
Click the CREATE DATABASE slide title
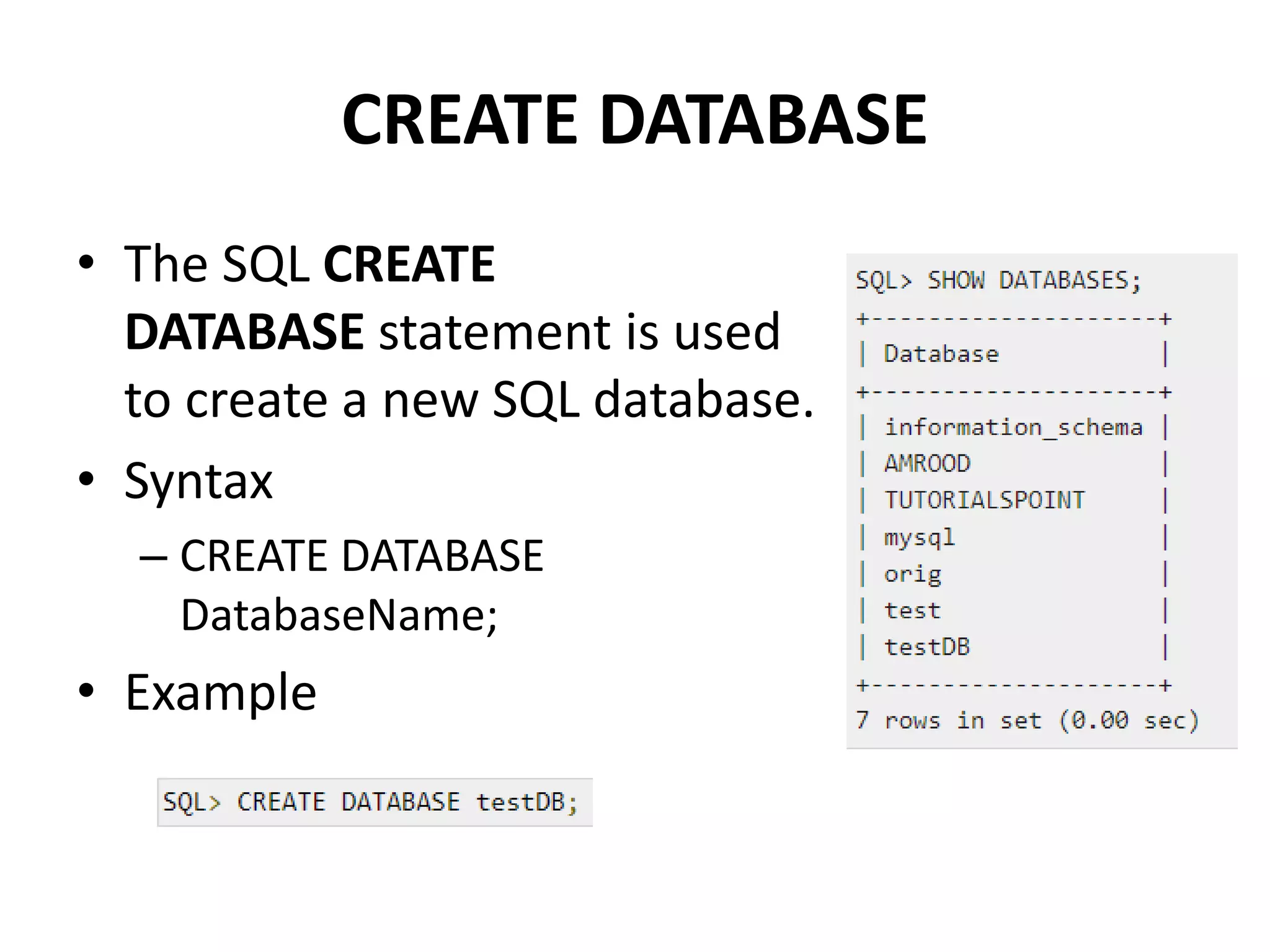pos(634,119)
